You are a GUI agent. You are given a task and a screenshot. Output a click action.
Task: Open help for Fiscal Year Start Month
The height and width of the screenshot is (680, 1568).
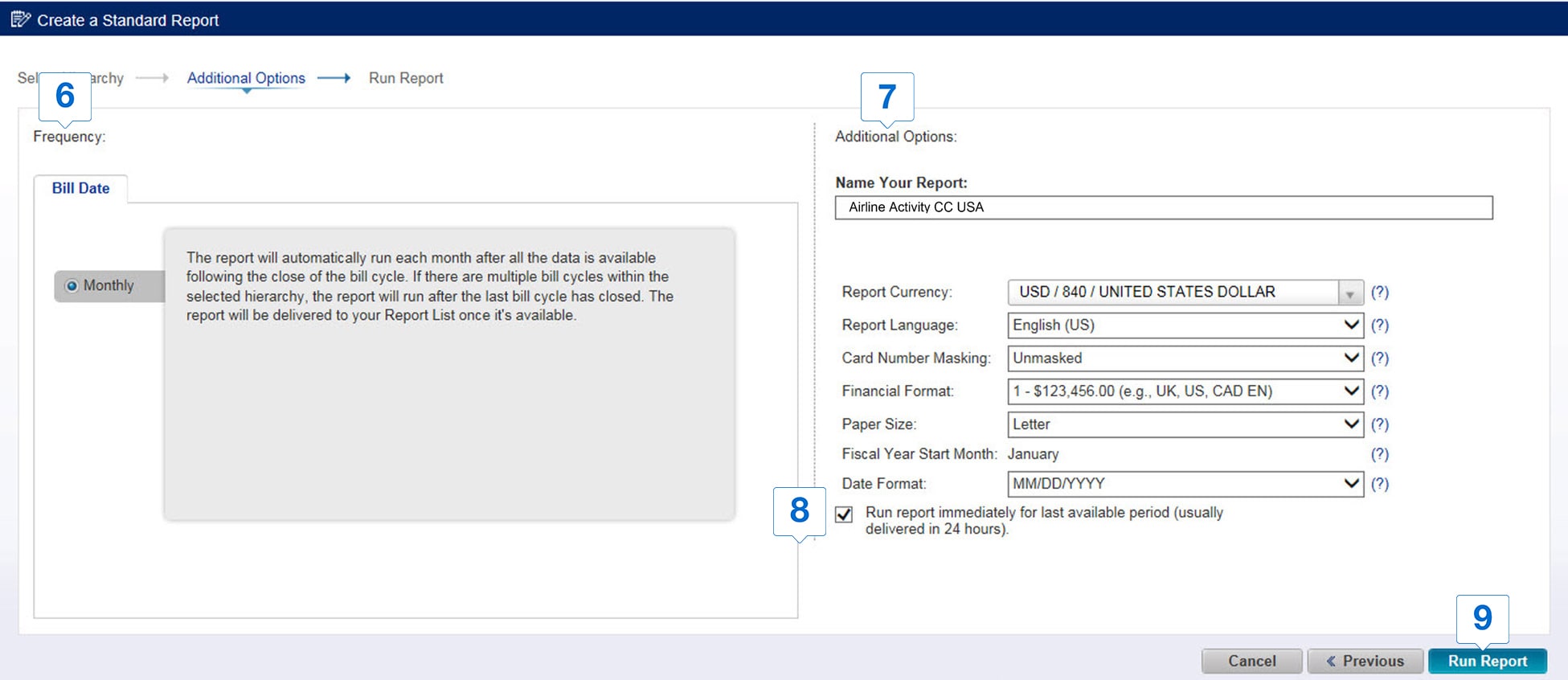click(1379, 453)
